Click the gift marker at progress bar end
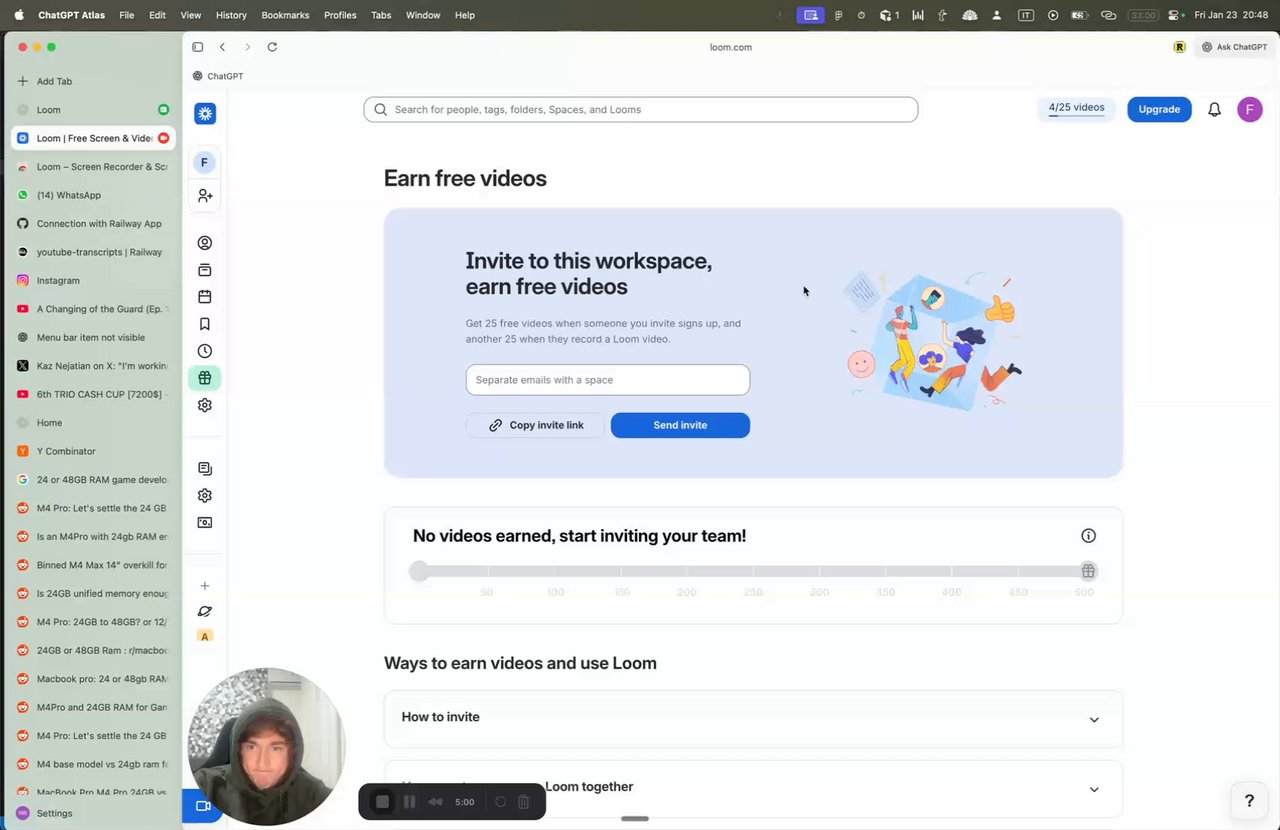Screen dimensions: 1280x830 coord(1088,571)
